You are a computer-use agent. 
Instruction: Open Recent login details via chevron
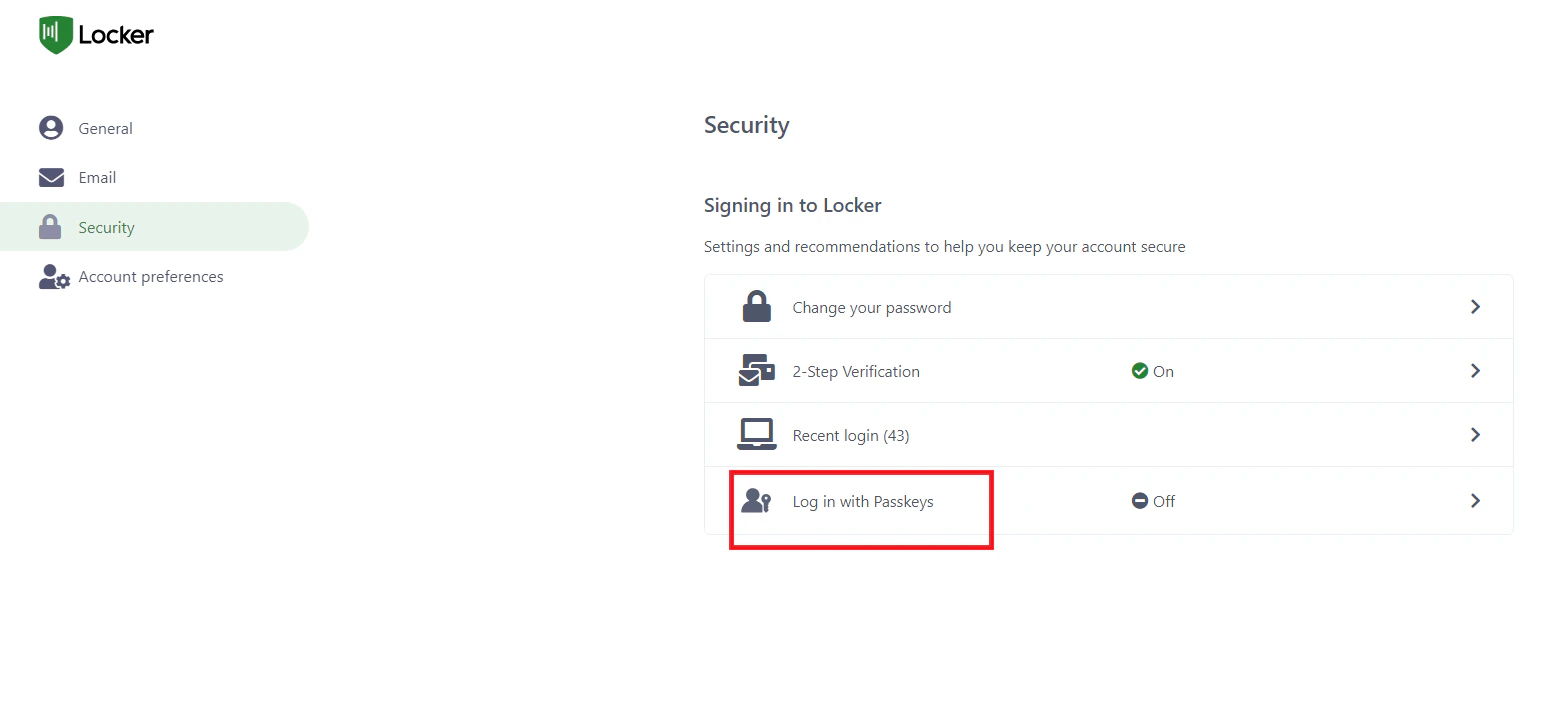pos(1474,434)
